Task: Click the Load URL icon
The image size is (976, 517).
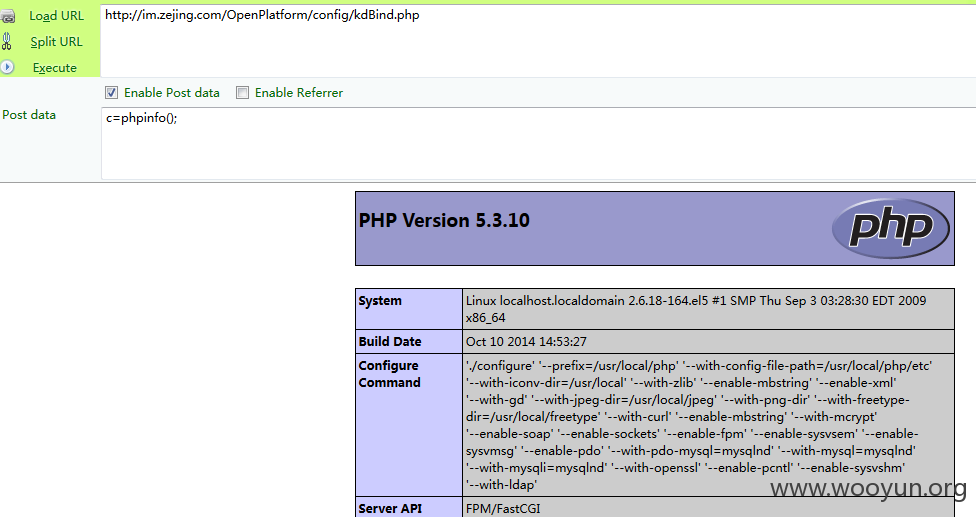Action: point(7,16)
